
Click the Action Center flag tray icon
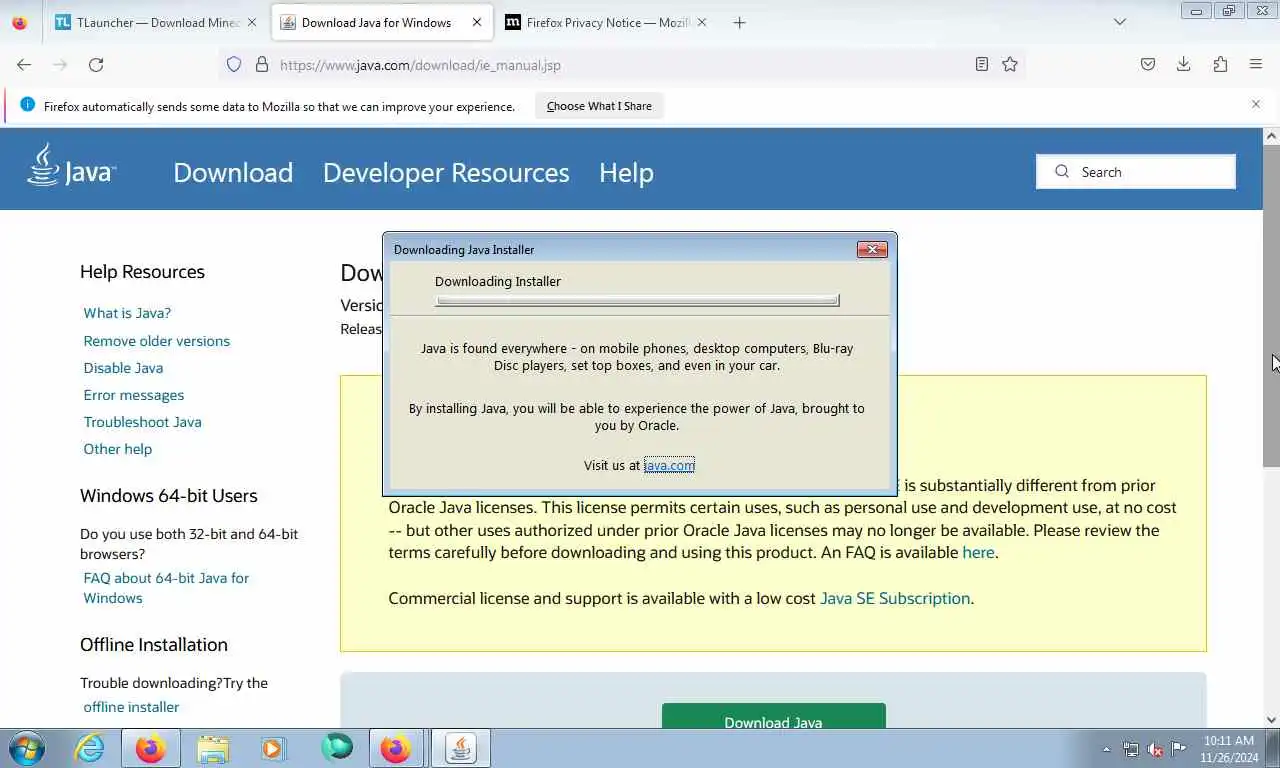pyautogui.click(x=1179, y=749)
